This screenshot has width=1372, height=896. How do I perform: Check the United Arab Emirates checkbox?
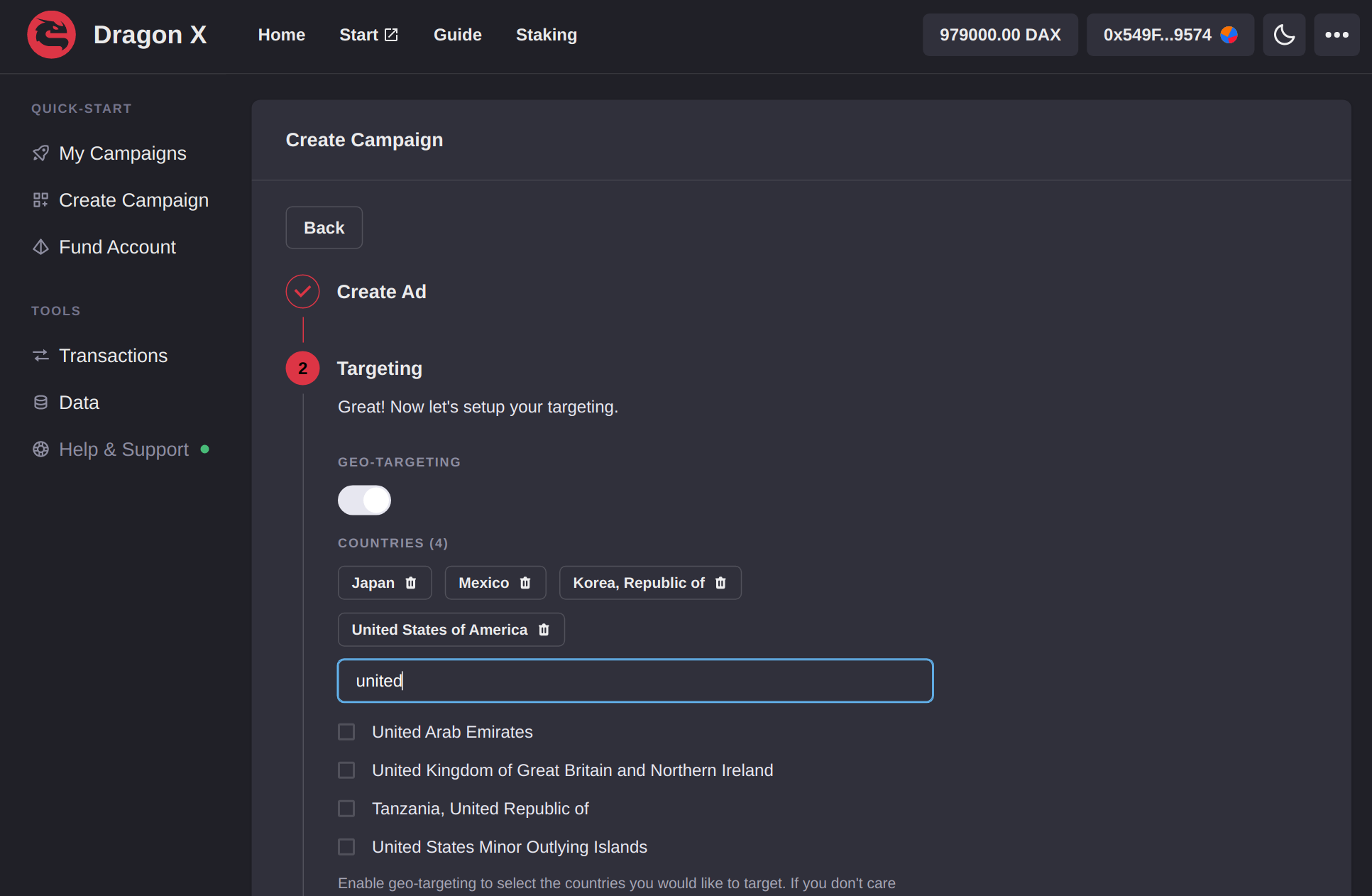pos(346,732)
